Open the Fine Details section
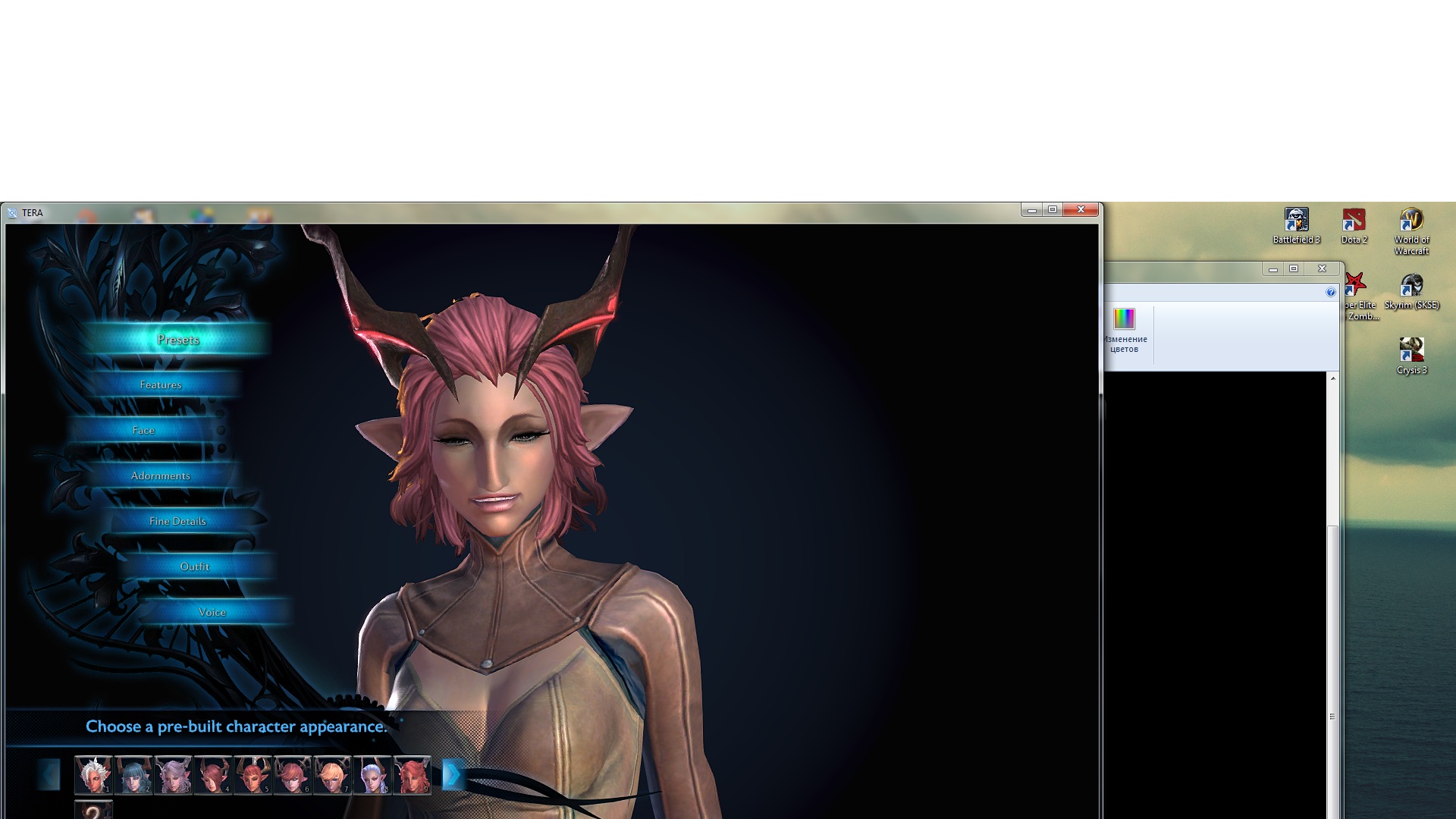This screenshot has height=819, width=1456. click(177, 521)
